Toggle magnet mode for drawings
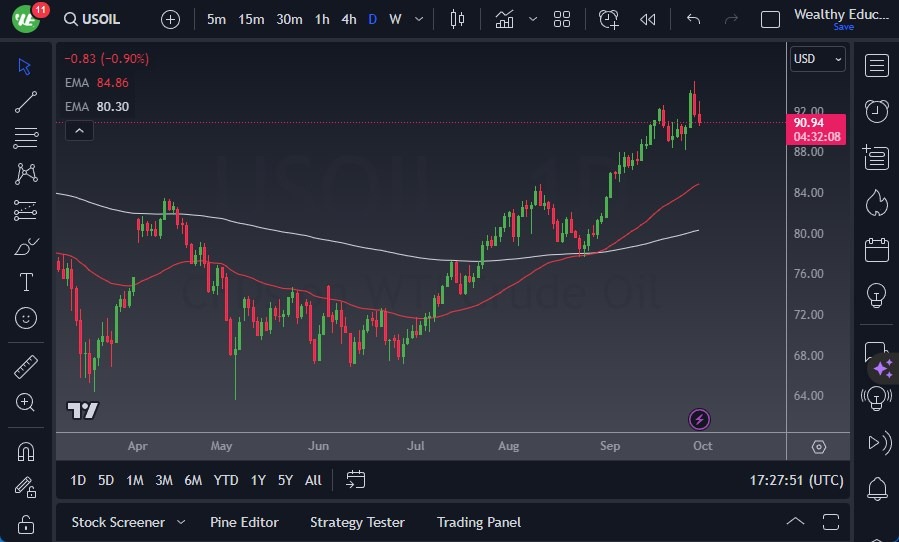 (26, 451)
